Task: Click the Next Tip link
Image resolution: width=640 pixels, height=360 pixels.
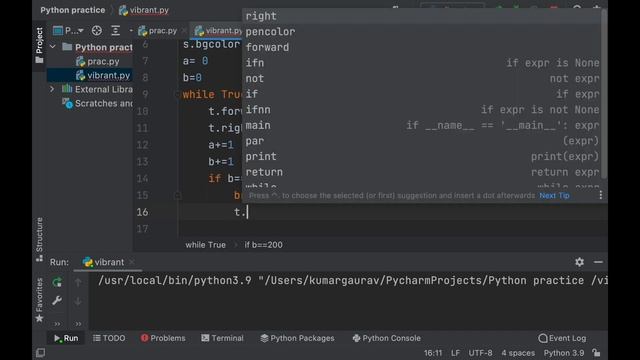Action: (554, 196)
